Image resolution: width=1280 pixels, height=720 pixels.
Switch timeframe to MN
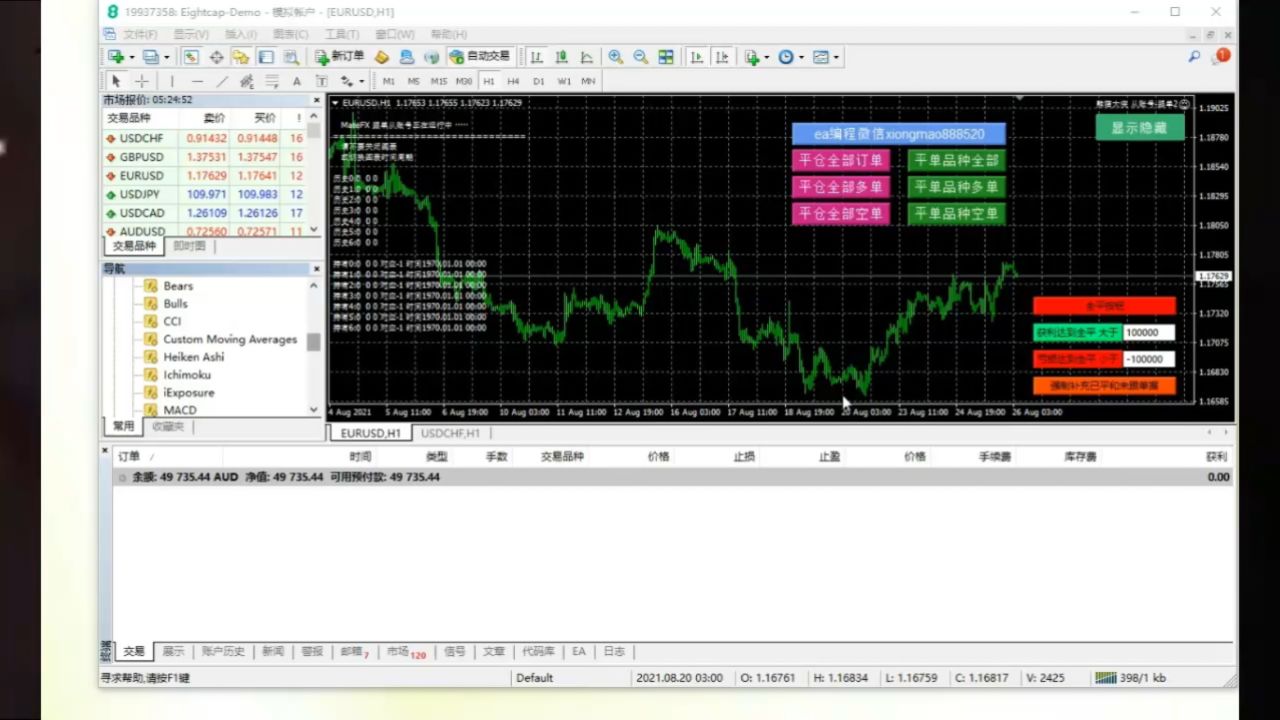[x=588, y=81]
